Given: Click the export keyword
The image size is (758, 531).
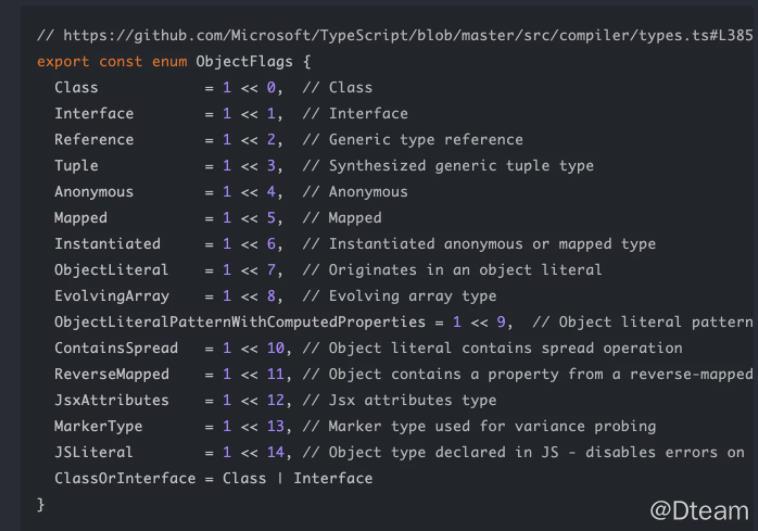Looking at the screenshot, I should [61, 62].
